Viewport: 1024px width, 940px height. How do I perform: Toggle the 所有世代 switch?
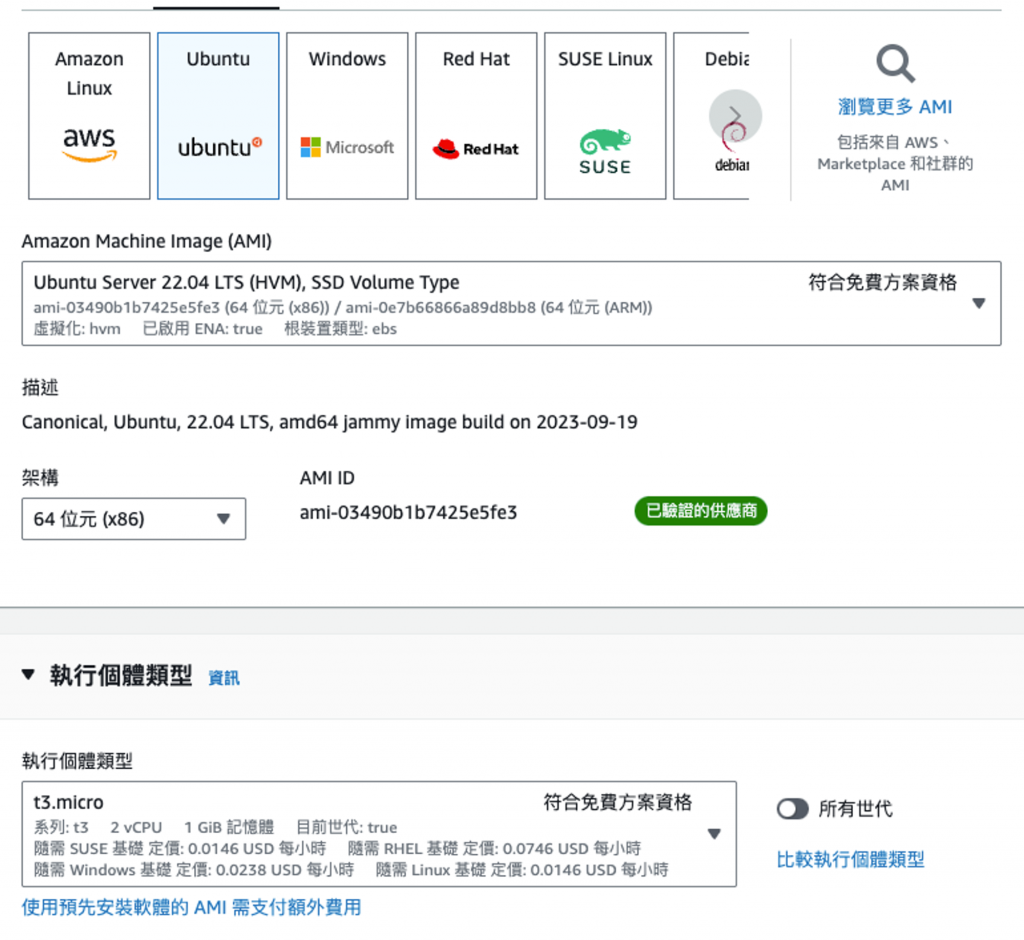coord(793,809)
